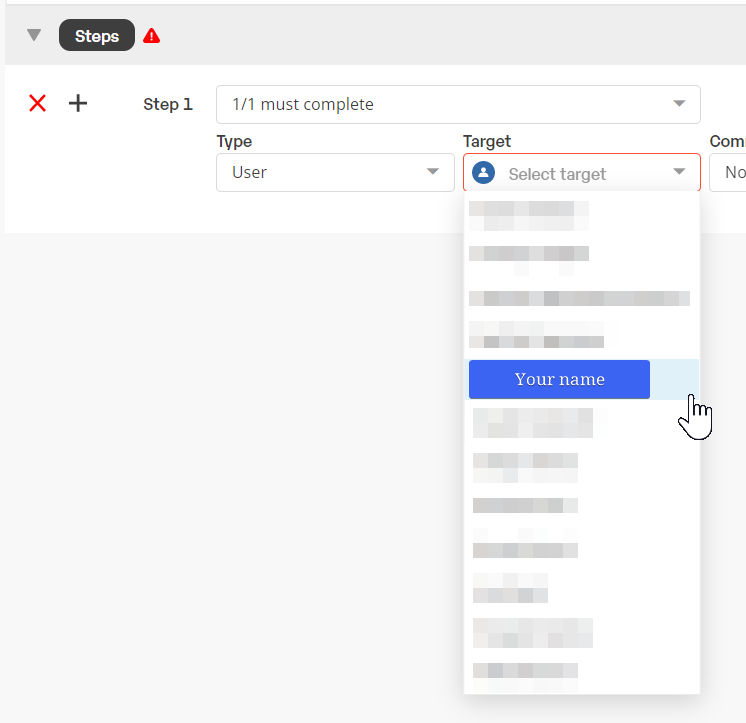Click the Select target placeholder text
This screenshot has width=746, height=723.
557,174
